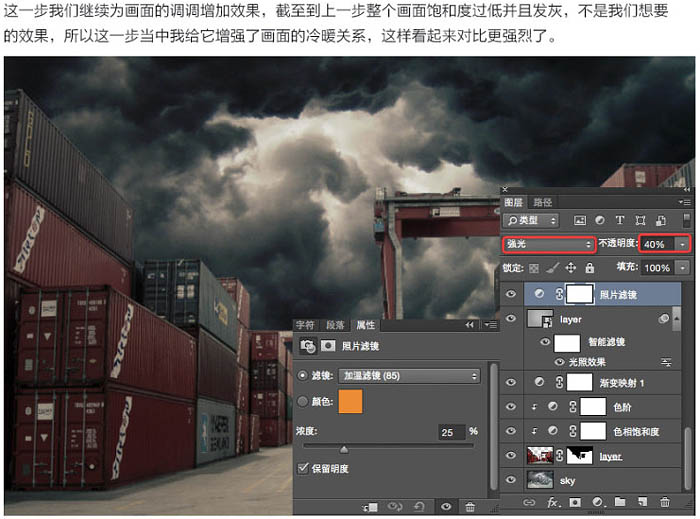Image resolution: width=700 pixels, height=519 pixels.
Task: Open the 不透明度 opacity slider arrow
Action: tap(682, 244)
